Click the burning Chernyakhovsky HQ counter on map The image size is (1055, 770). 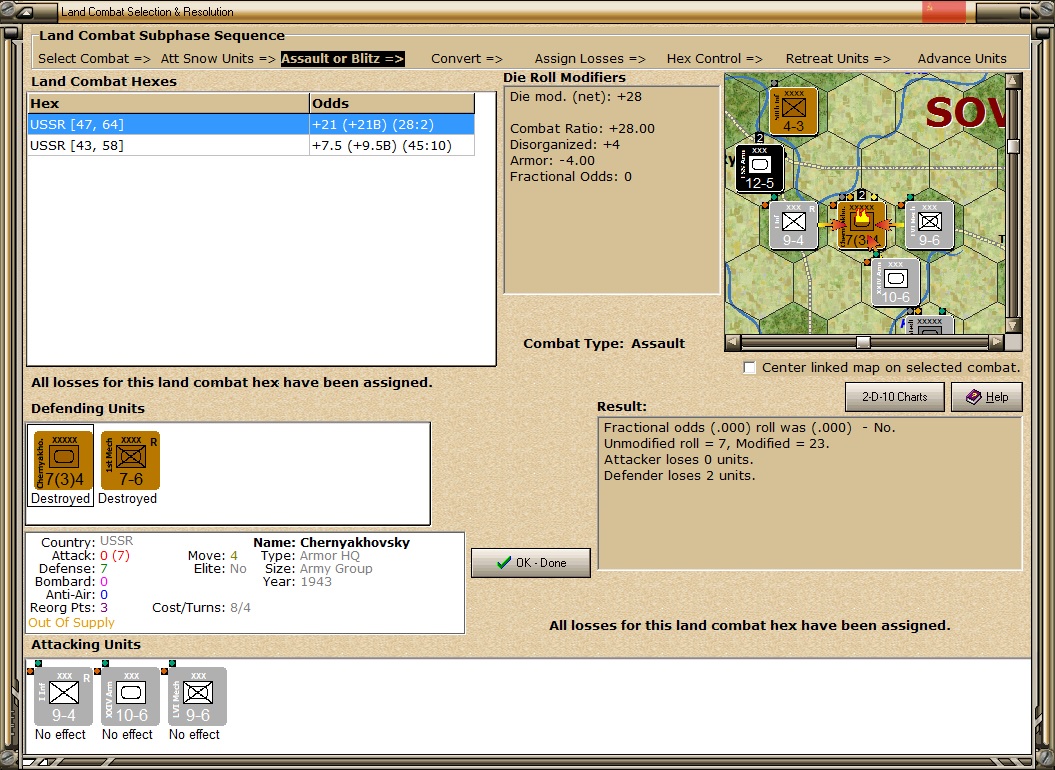[x=861, y=225]
